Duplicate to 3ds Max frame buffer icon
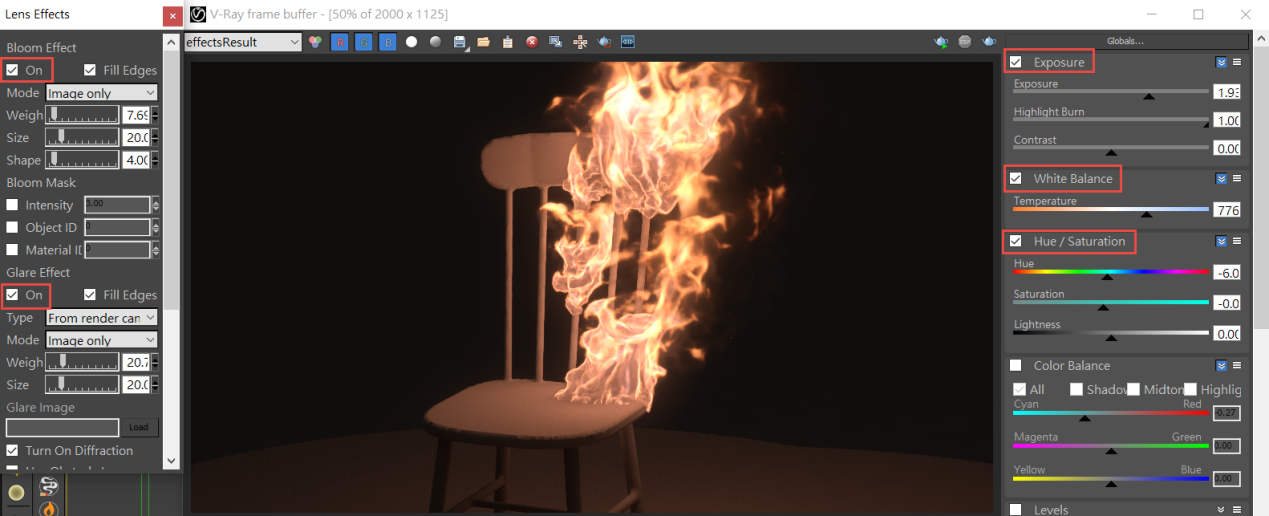Image resolution: width=1269 pixels, height=516 pixels. tap(556, 42)
